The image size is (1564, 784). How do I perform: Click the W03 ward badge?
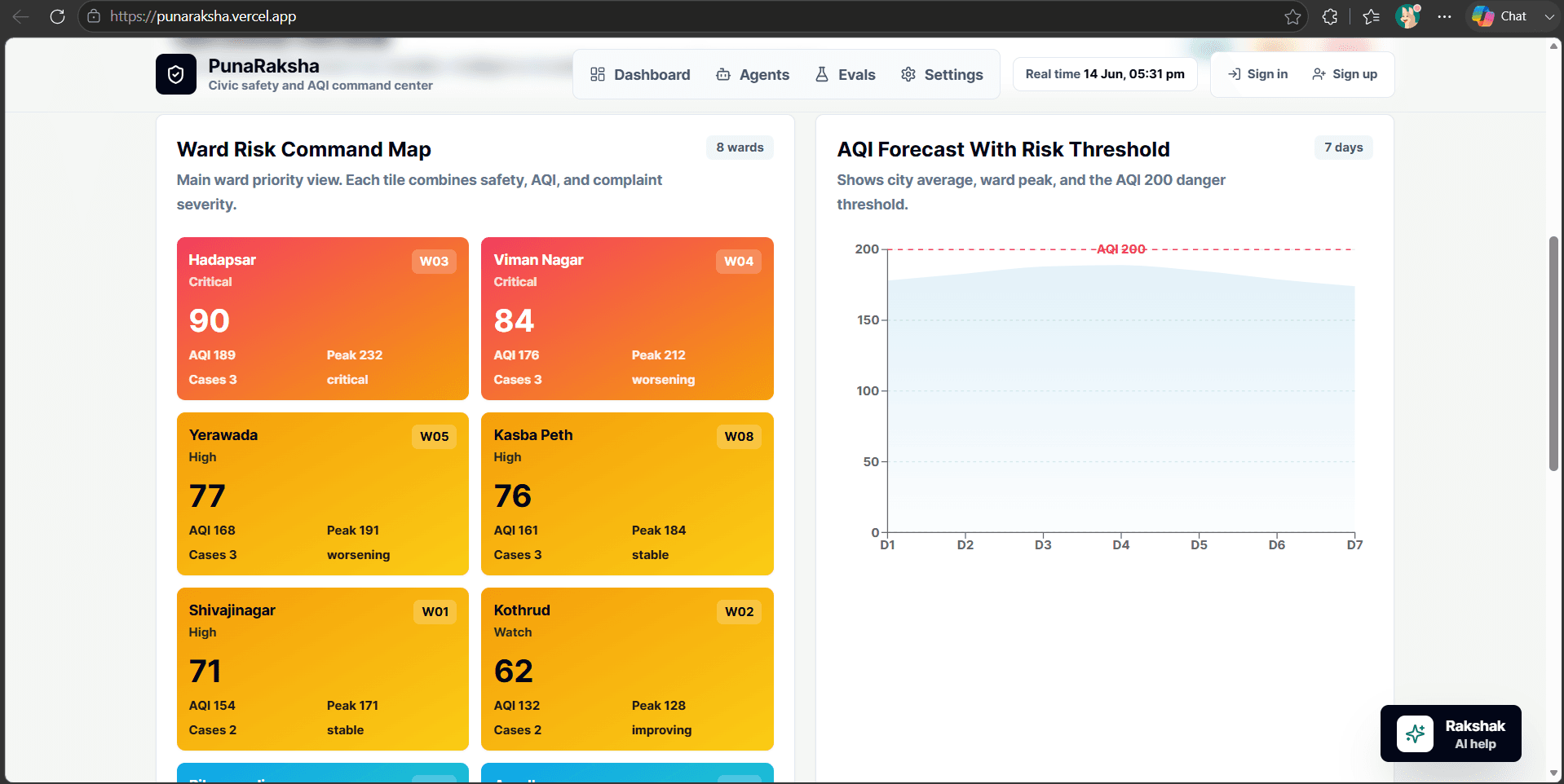click(434, 262)
